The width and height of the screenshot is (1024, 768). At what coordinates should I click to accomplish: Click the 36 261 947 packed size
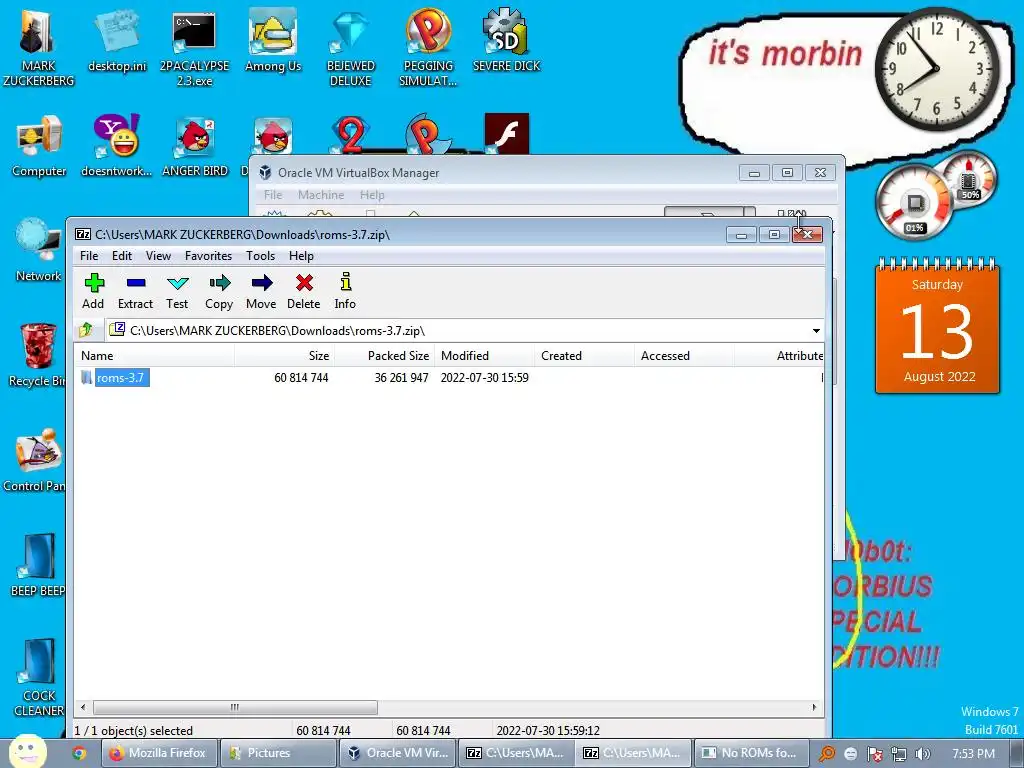(x=401, y=377)
